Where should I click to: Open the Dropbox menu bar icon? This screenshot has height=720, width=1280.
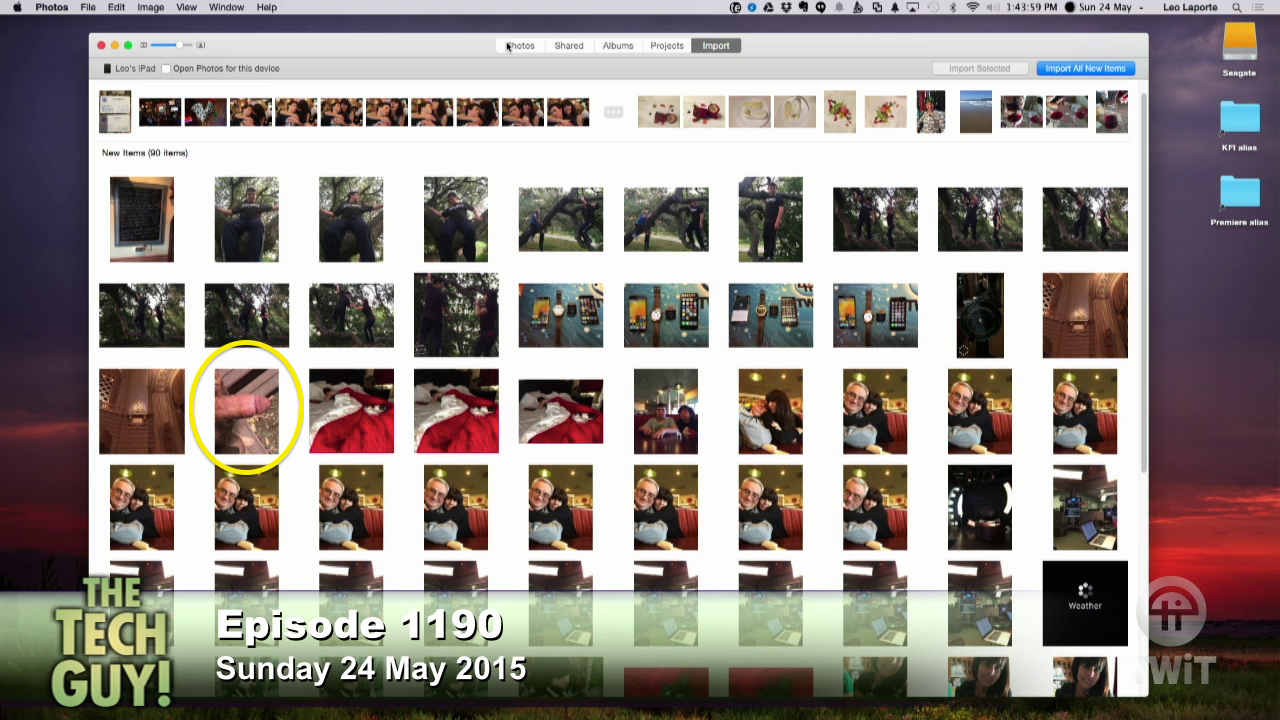786,7
